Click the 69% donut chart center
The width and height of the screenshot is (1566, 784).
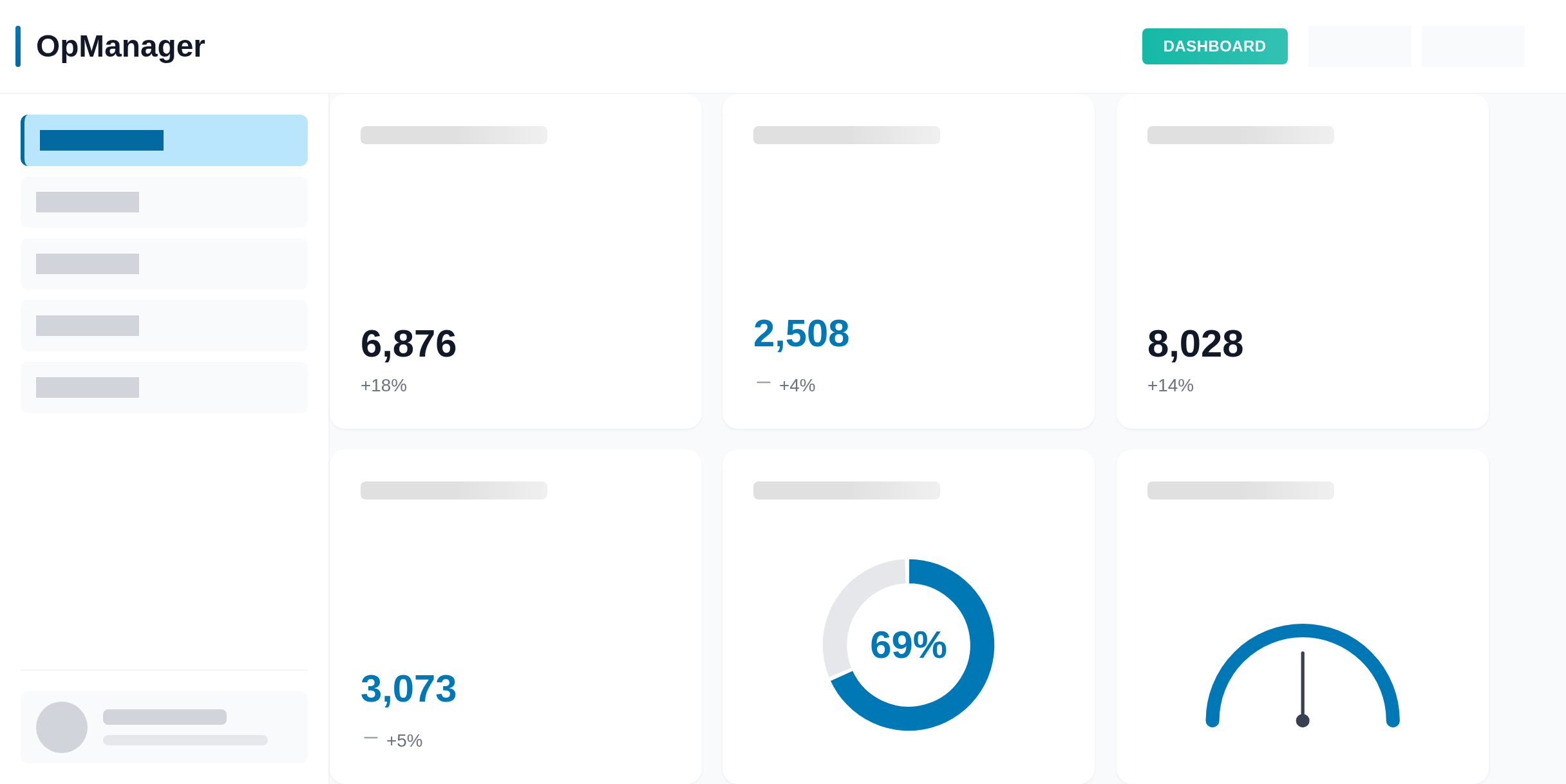pos(908,645)
